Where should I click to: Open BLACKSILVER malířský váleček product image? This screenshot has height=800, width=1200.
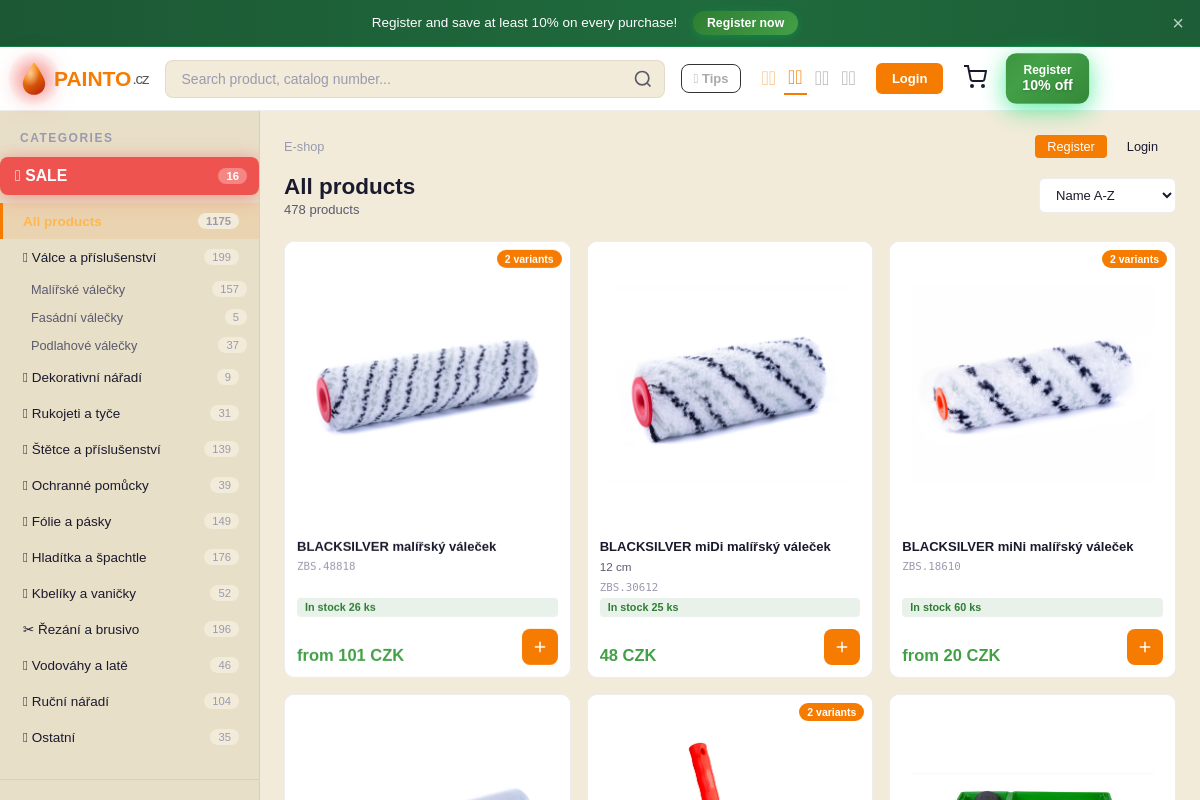(x=427, y=385)
